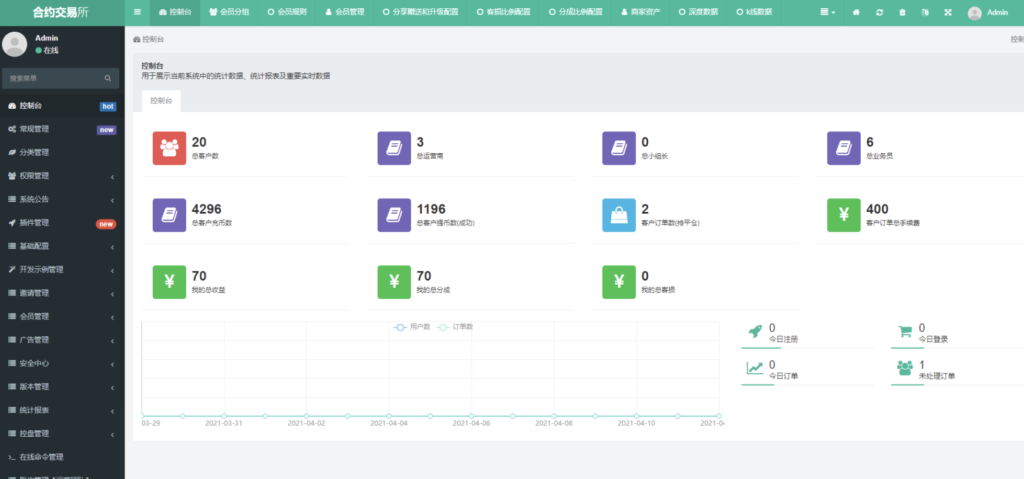
Task: Click the green yen 客户订单总手续费 icon
Action: (x=843, y=213)
